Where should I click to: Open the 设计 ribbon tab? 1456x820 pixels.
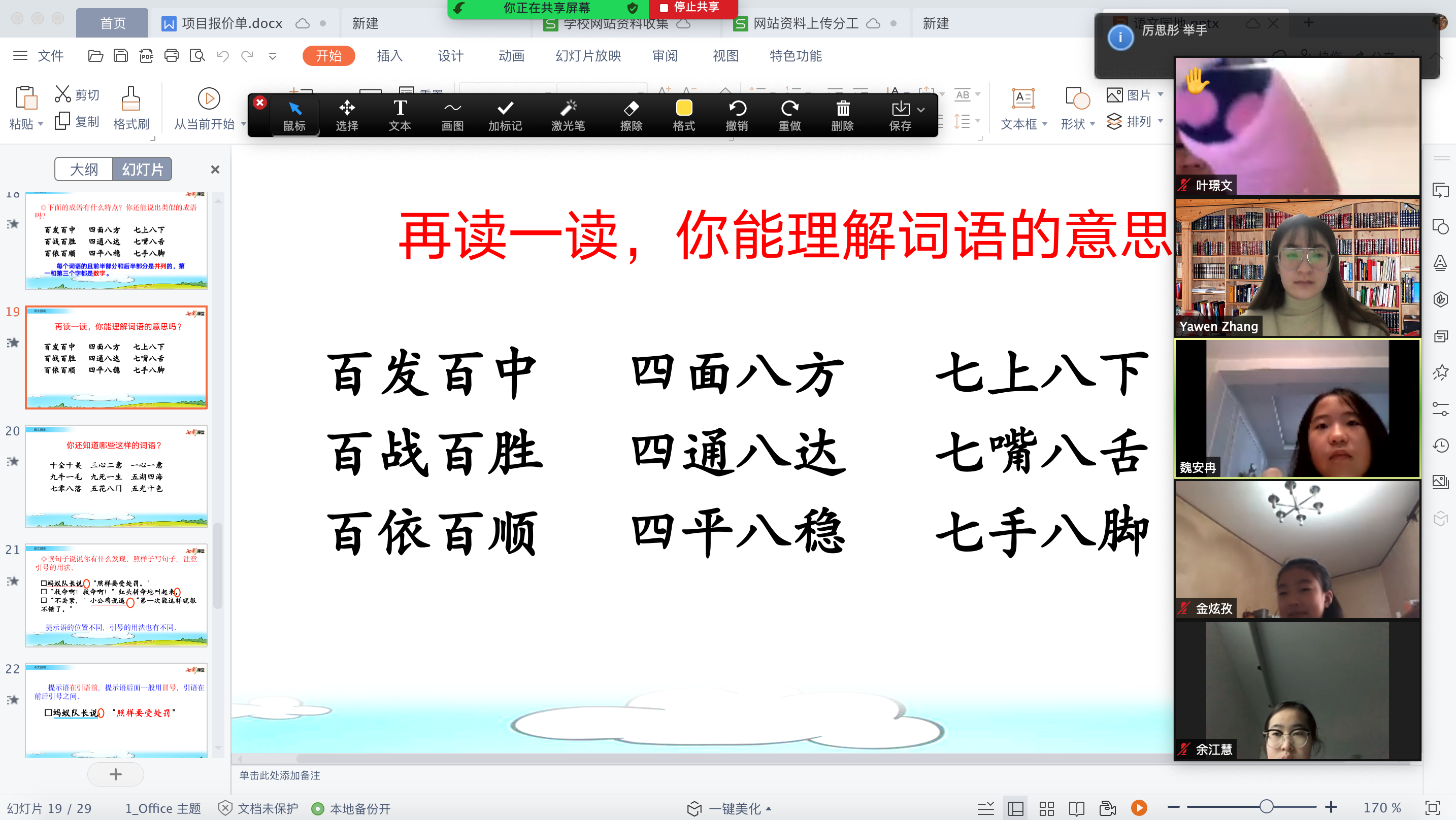click(x=450, y=55)
